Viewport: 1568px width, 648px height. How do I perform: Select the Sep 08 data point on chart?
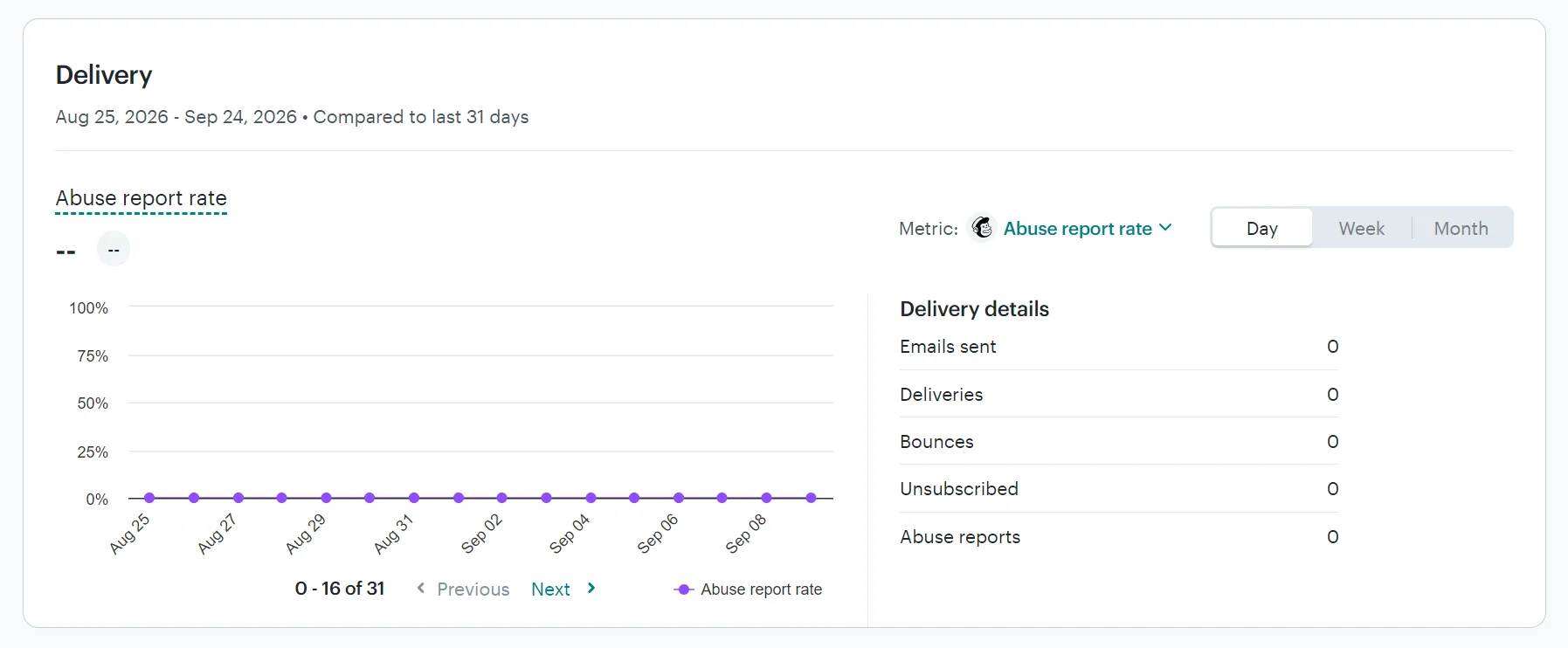point(766,498)
